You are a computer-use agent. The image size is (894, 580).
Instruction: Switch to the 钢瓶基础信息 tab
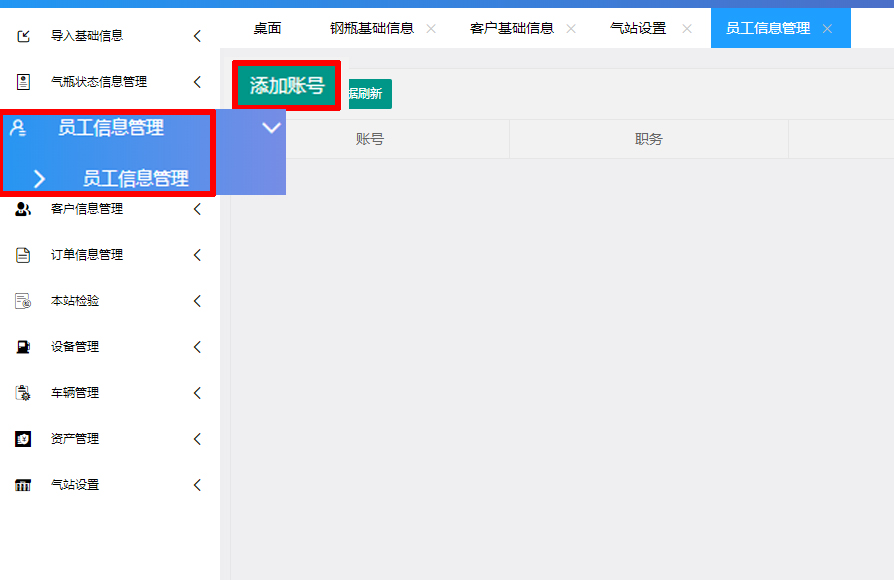pyautogui.click(x=372, y=28)
